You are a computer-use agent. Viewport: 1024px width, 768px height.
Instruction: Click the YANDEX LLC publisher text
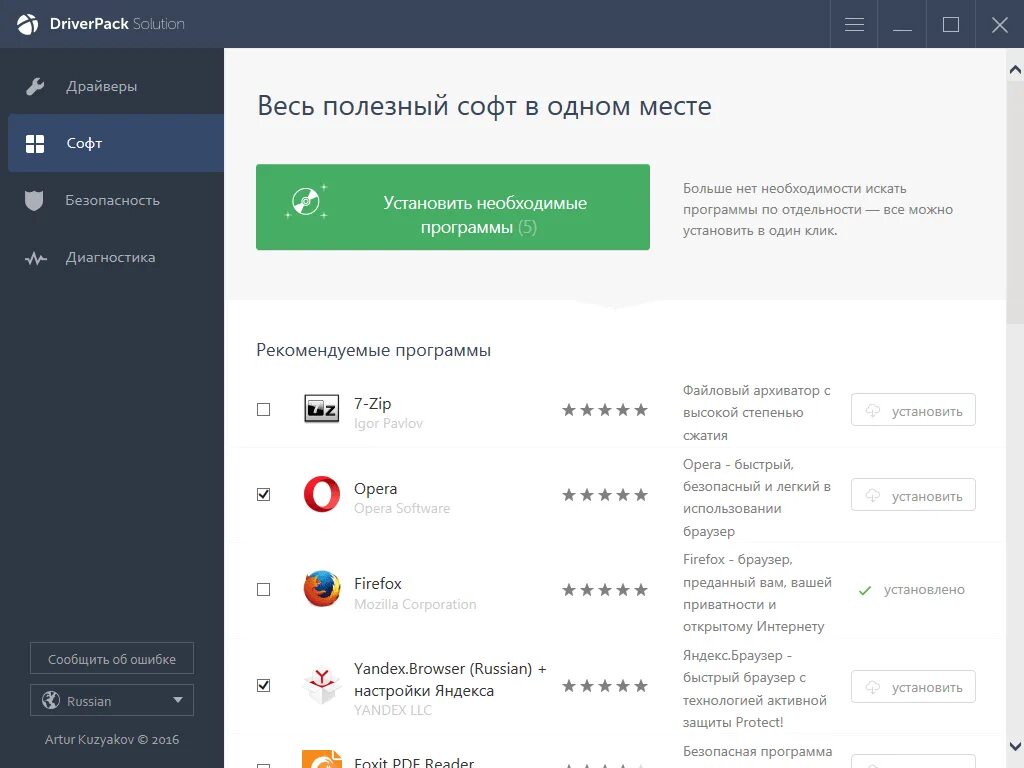click(x=392, y=711)
